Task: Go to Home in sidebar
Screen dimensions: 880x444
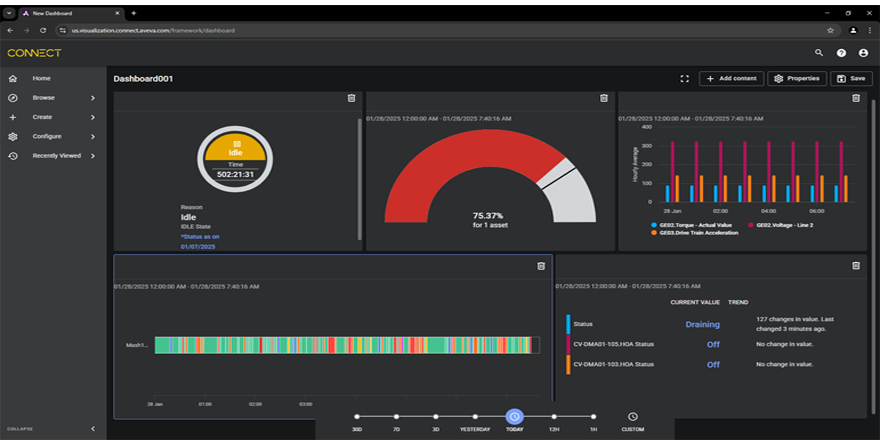Action: (41, 78)
